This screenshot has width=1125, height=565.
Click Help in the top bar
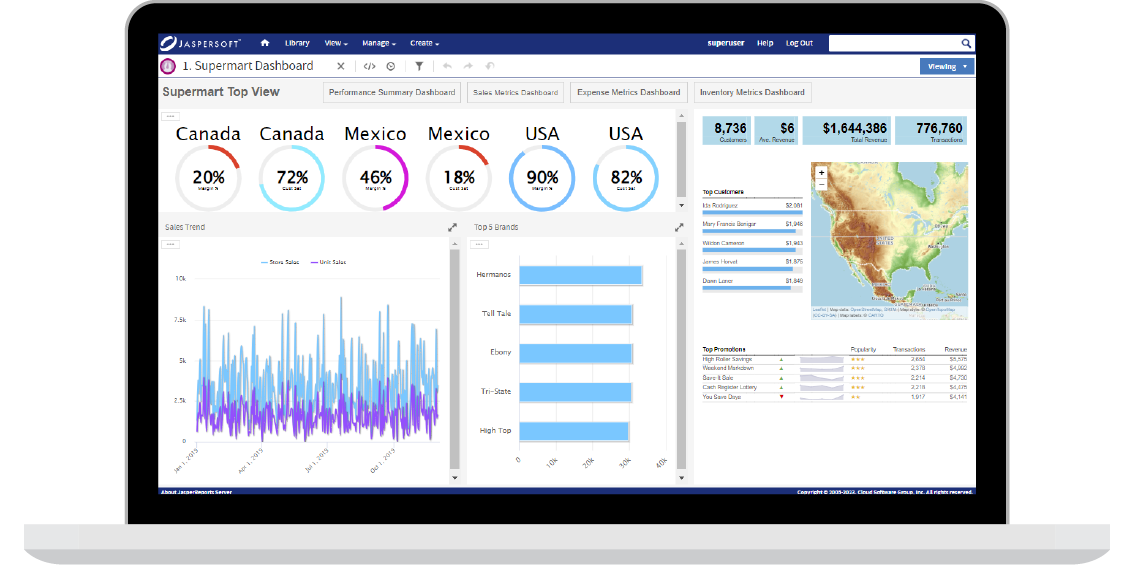pyautogui.click(x=765, y=43)
